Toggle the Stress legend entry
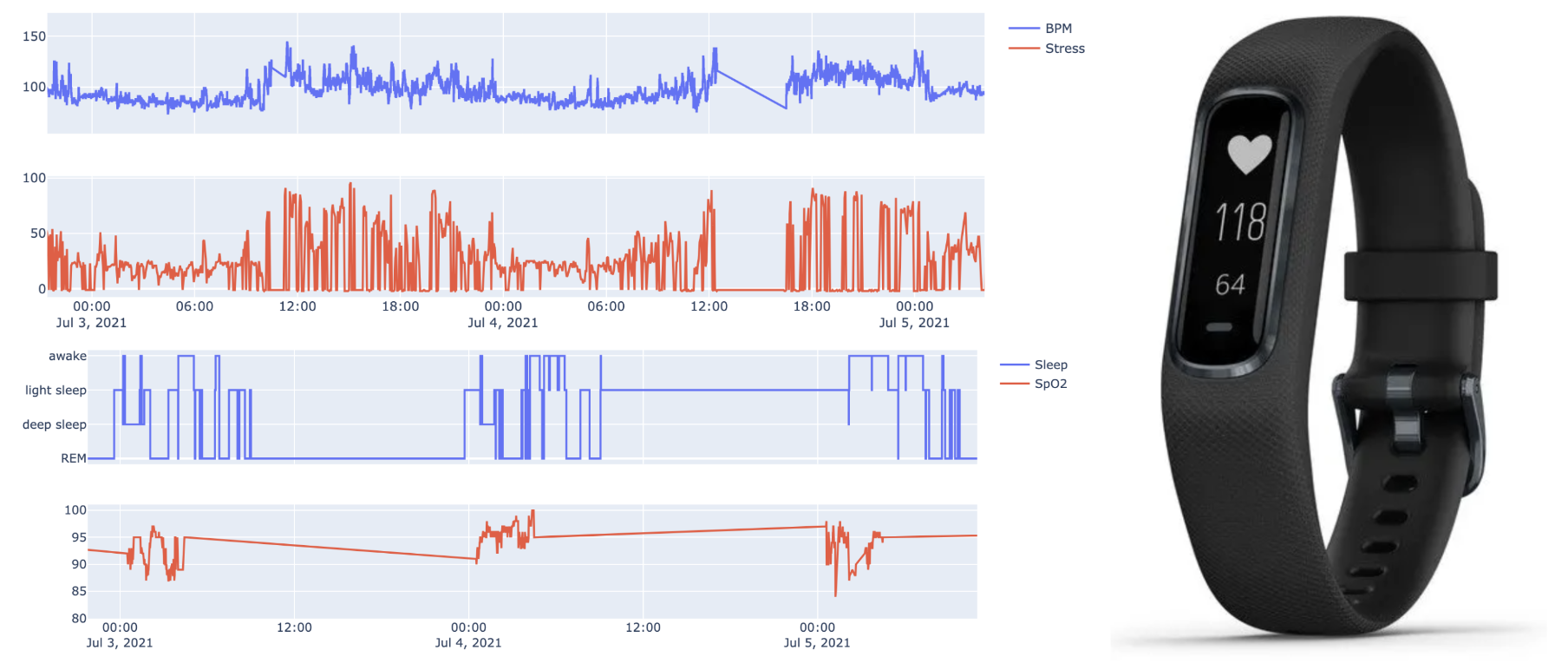The height and width of the screenshot is (670, 1568). point(1047,49)
